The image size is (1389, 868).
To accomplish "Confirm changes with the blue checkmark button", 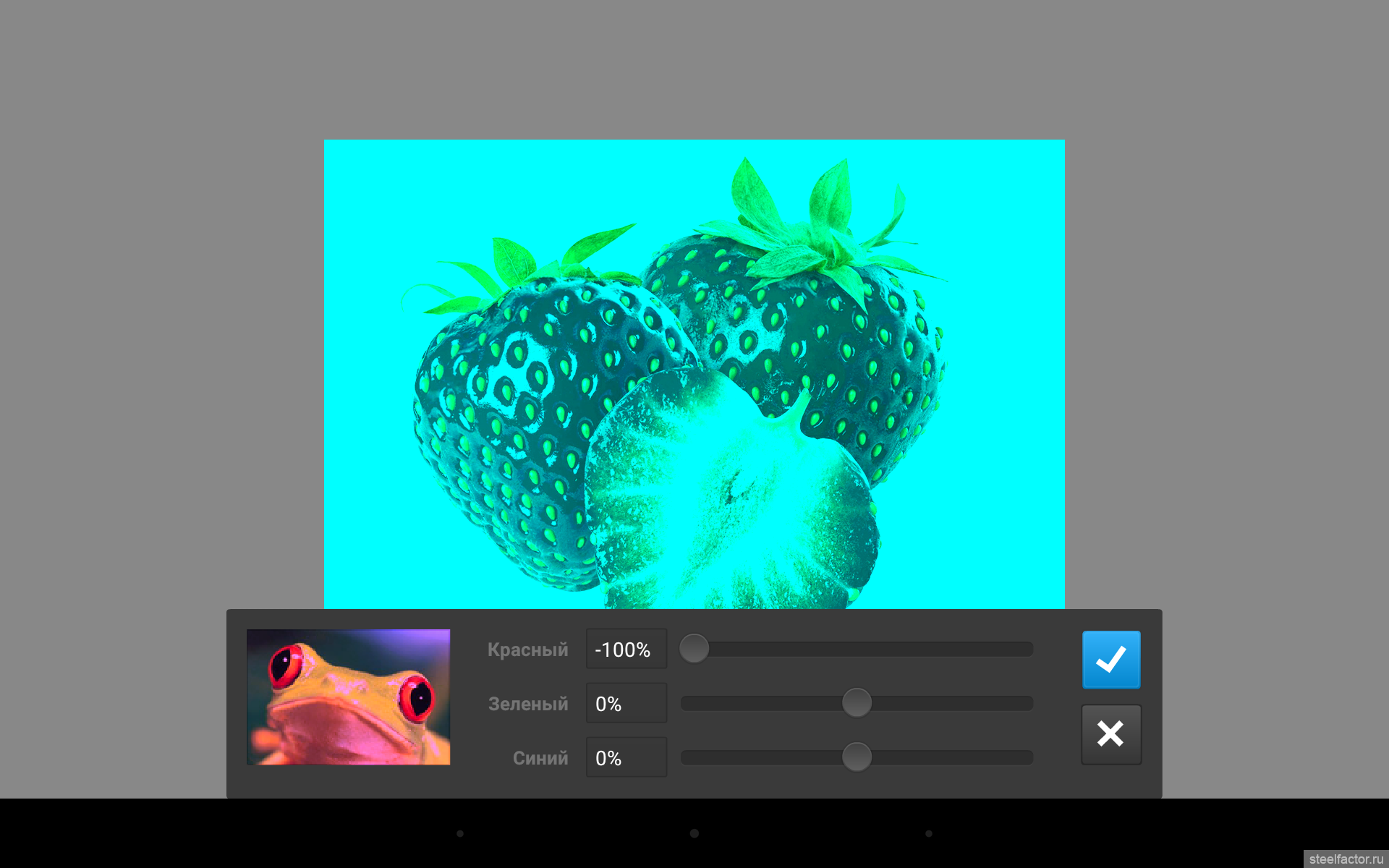I will [1111, 659].
